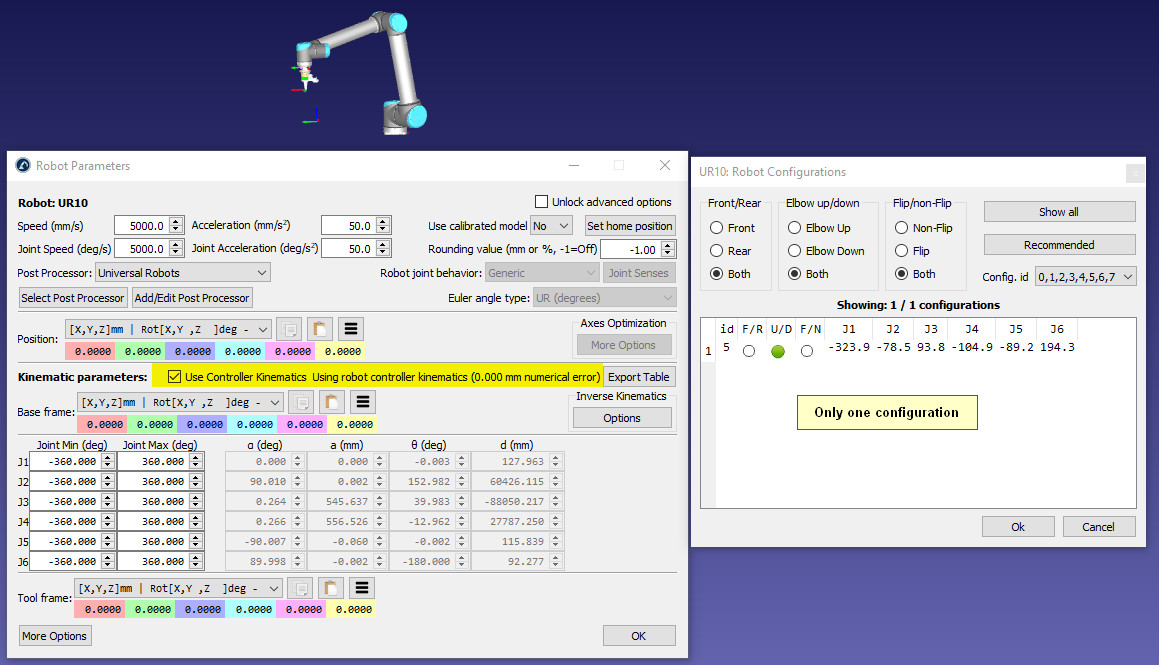The image size is (1159, 665).
Task: Click the Show all configurations button
Action: [1059, 212]
